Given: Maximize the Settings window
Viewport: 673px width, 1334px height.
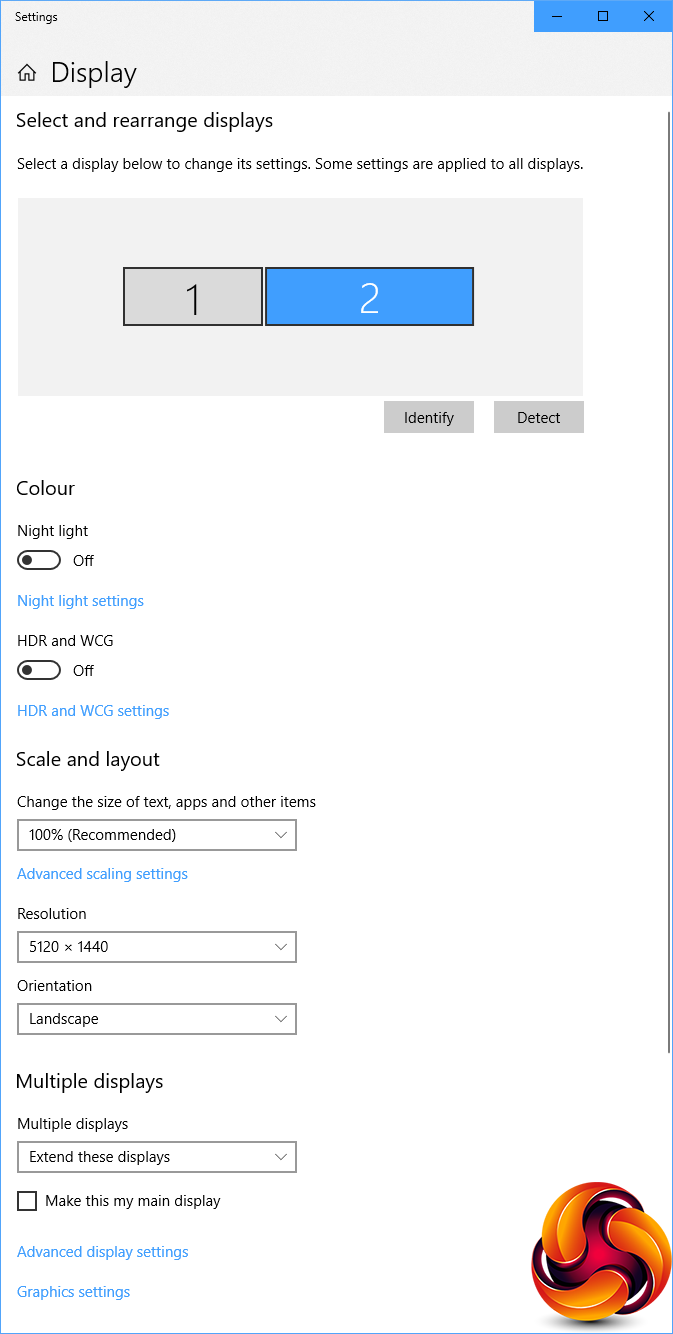Looking at the screenshot, I should [603, 16].
